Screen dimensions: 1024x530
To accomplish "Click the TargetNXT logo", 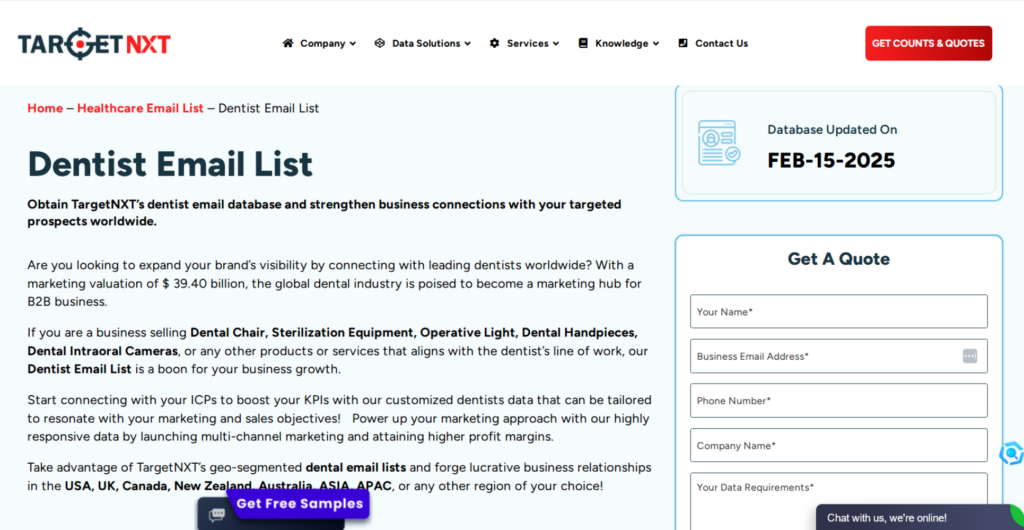I will click(94, 43).
